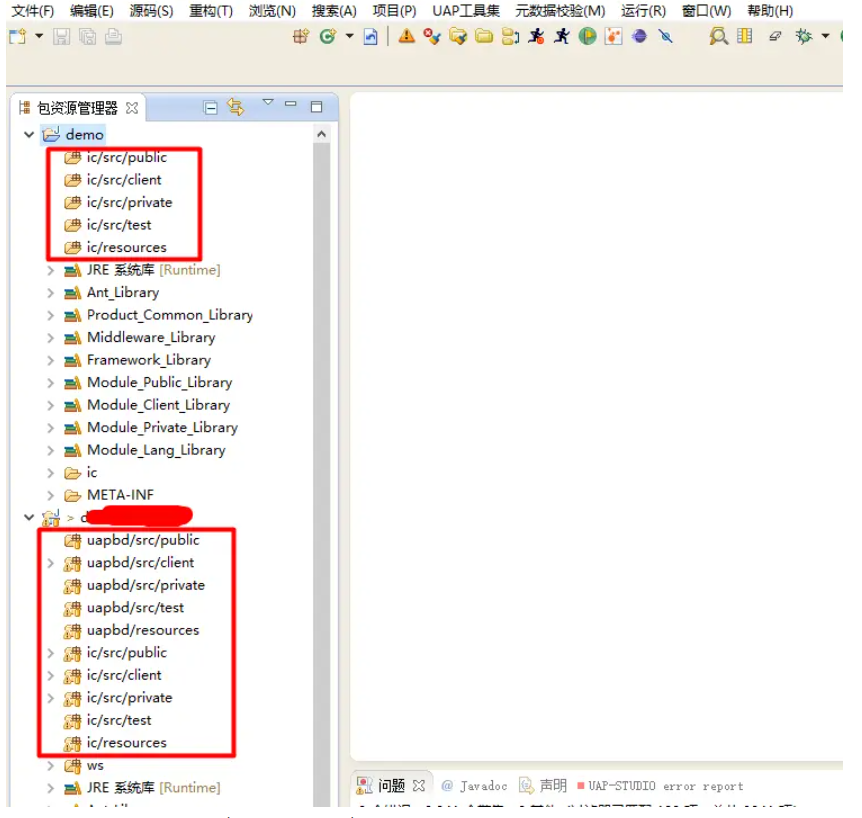
Task: Click the folder with brush icon
Action: pos(458,37)
